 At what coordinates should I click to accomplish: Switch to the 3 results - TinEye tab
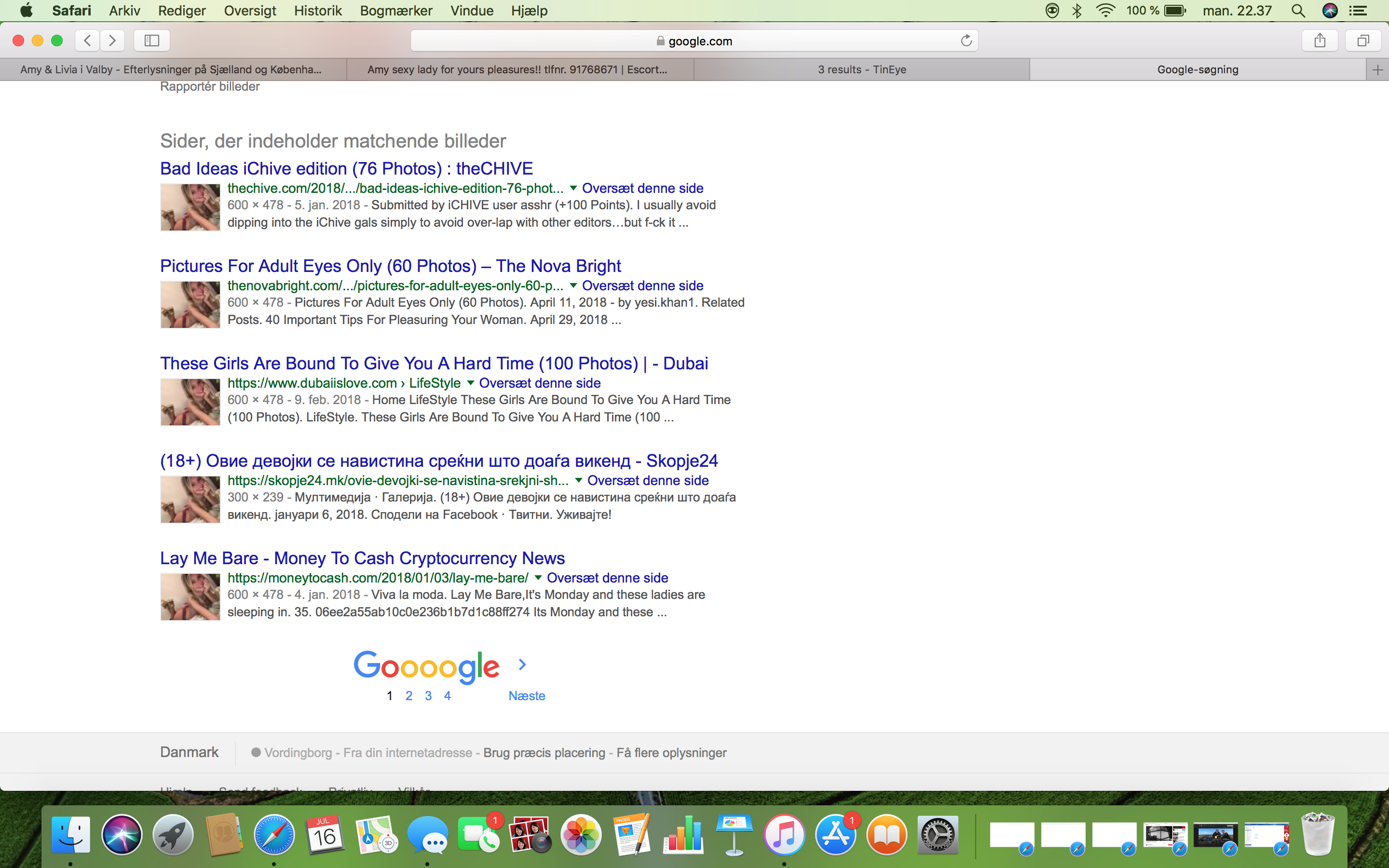tap(862, 69)
